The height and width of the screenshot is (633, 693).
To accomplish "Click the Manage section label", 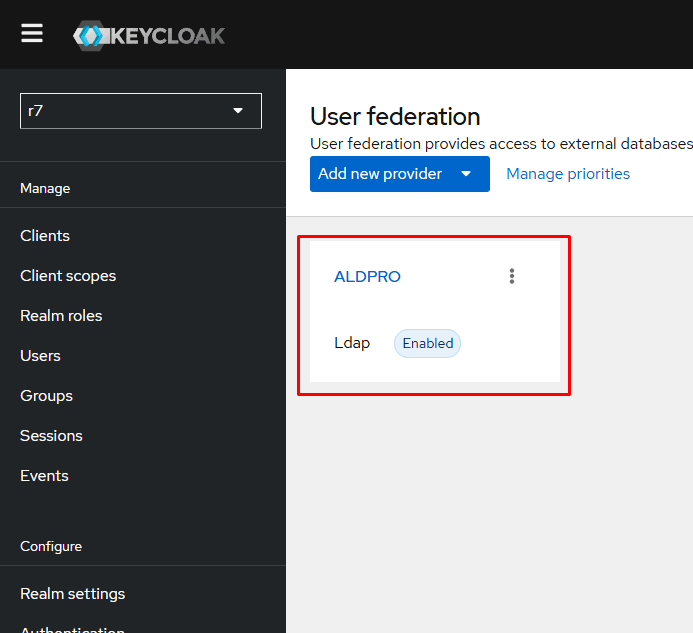I will (x=45, y=188).
